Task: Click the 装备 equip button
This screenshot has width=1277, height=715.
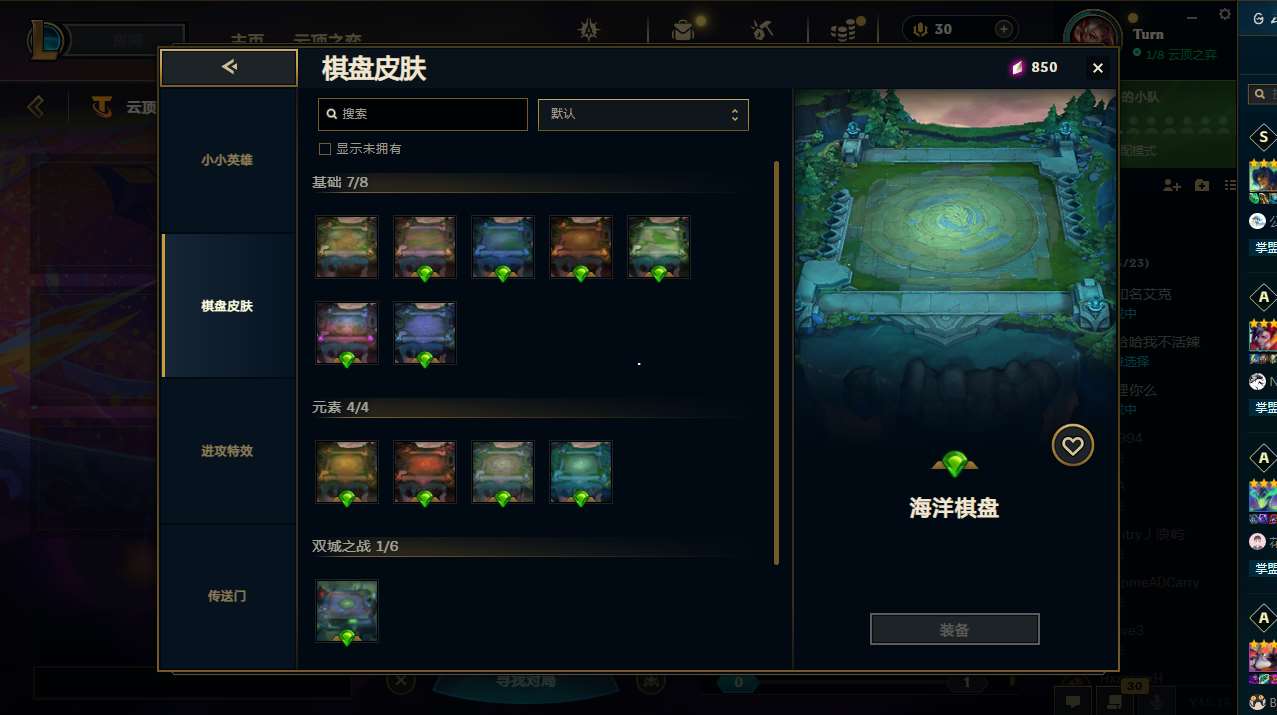Action: click(954, 630)
